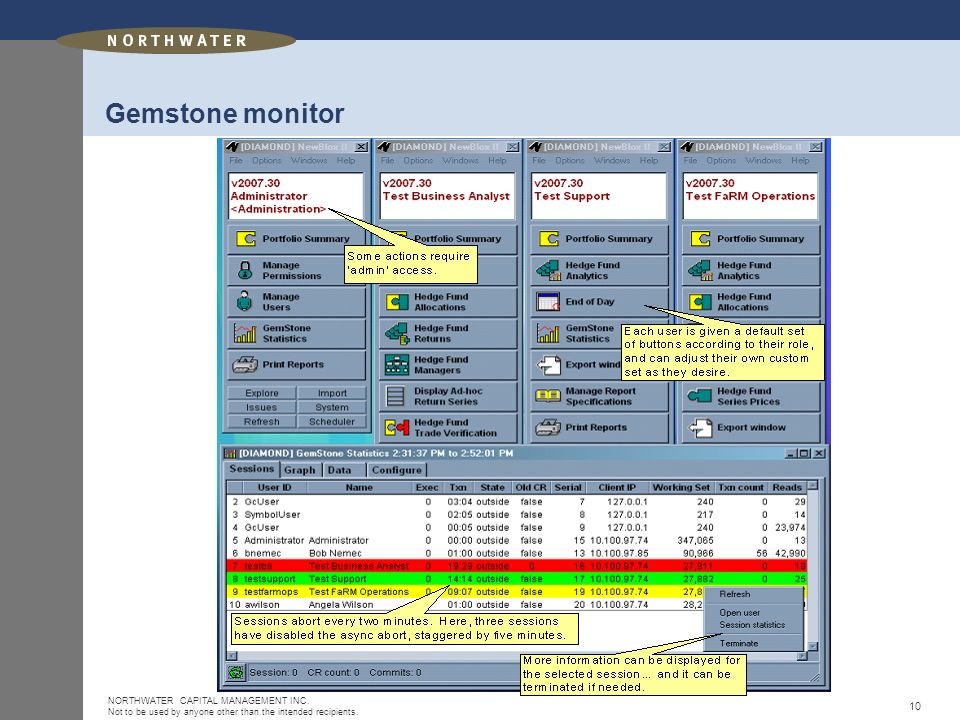Click Print Reports in Administrator window

296,364
